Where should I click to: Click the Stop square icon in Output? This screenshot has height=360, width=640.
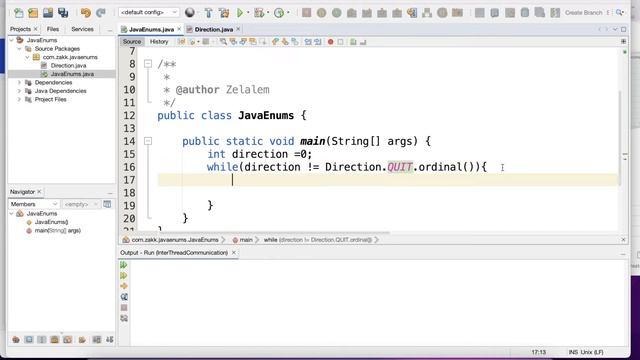click(124, 307)
